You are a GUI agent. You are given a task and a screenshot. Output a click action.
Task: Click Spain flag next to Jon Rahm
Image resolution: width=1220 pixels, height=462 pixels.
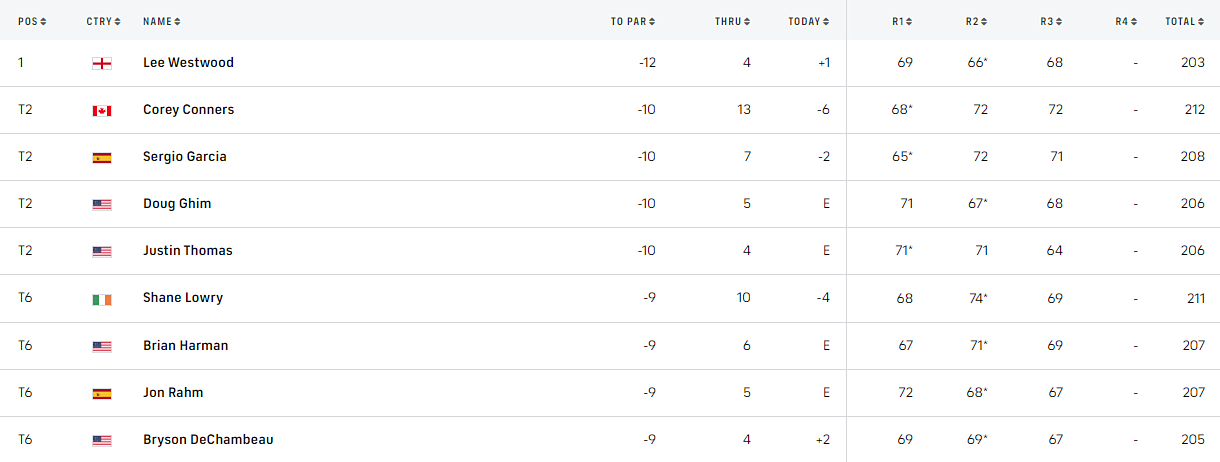[101, 393]
